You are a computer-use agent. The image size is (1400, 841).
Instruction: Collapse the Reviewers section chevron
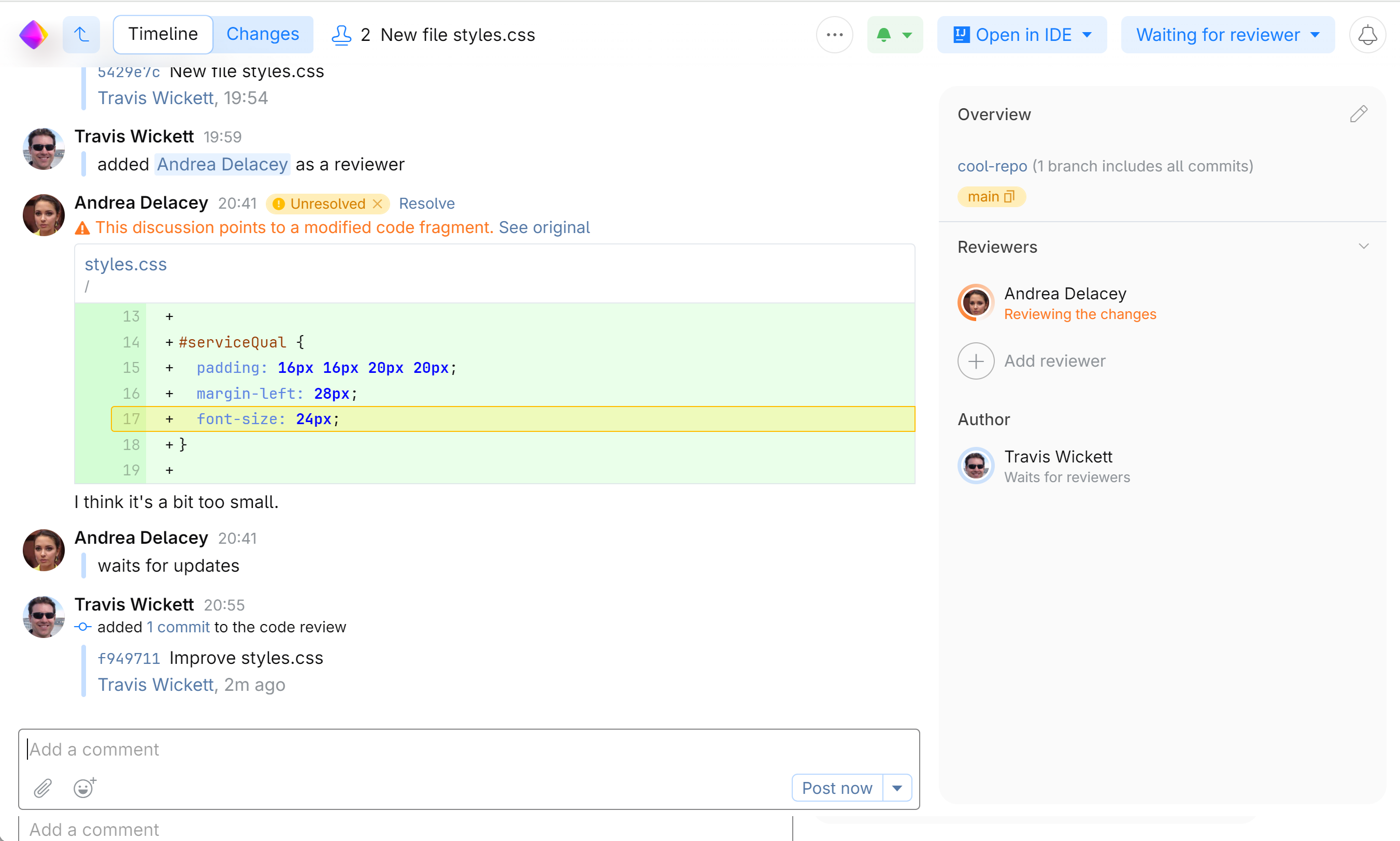click(1364, 247)
